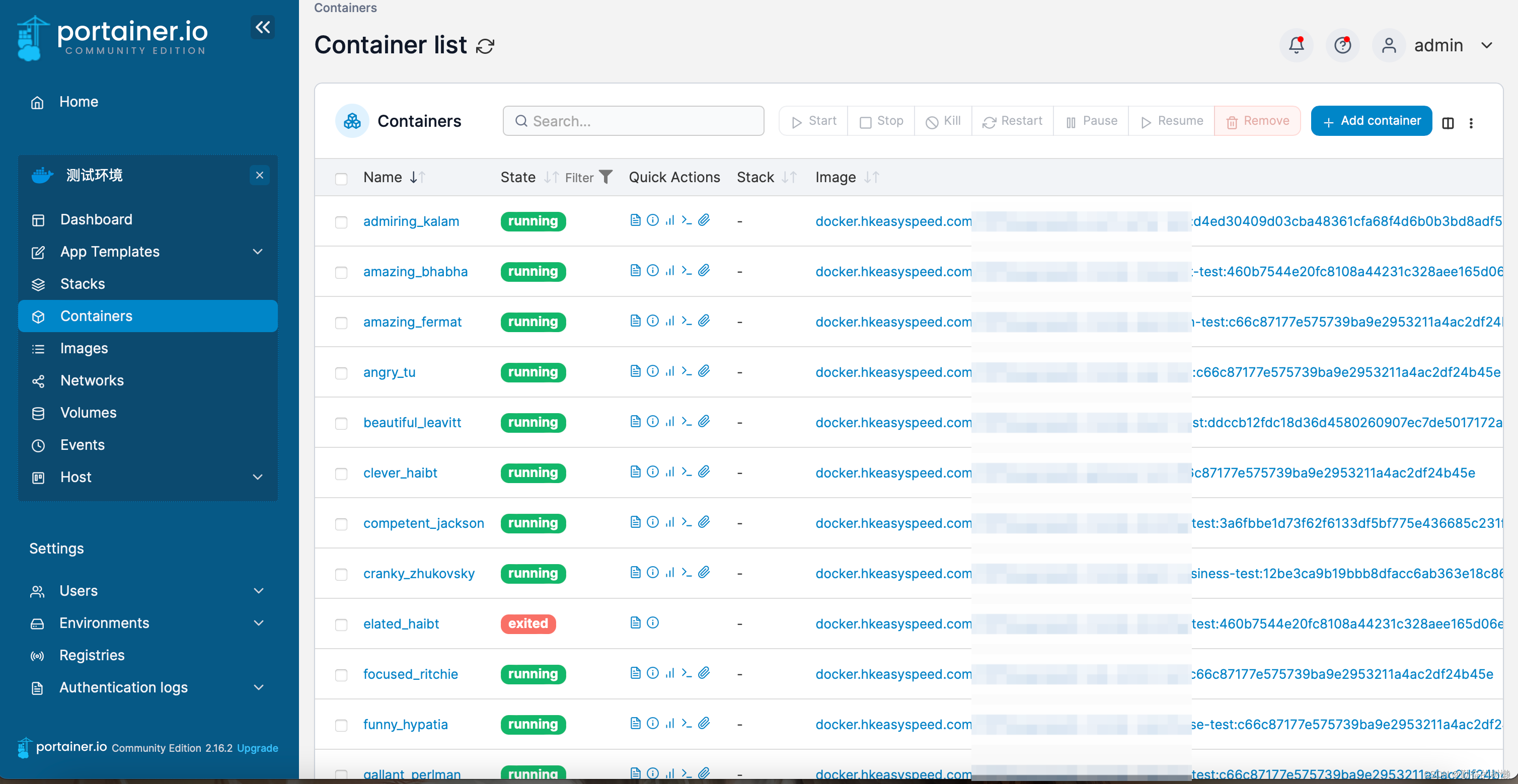1518x784 pixels.
Task: View stats for angry_tu container
Action: [670, 371]
